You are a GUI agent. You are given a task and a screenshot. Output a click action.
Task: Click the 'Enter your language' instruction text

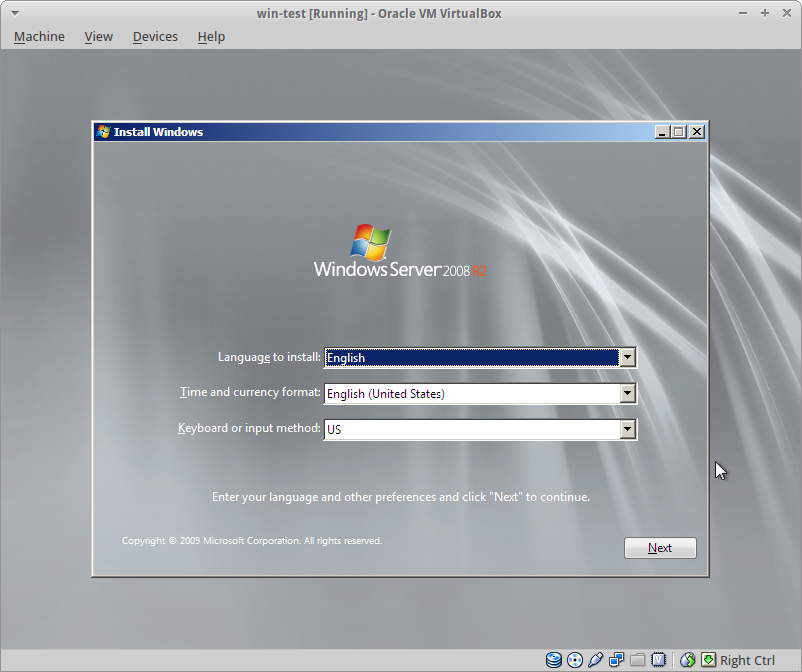[x=401, y=497]
